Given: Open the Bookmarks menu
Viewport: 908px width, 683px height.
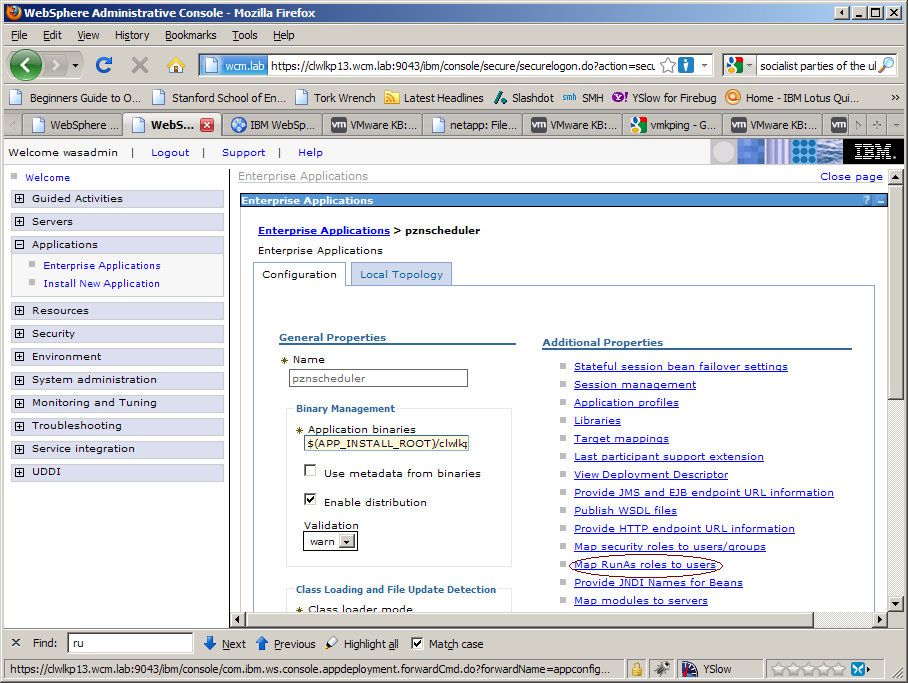Looking at the screenshot, I should click(x=191, y=35).
